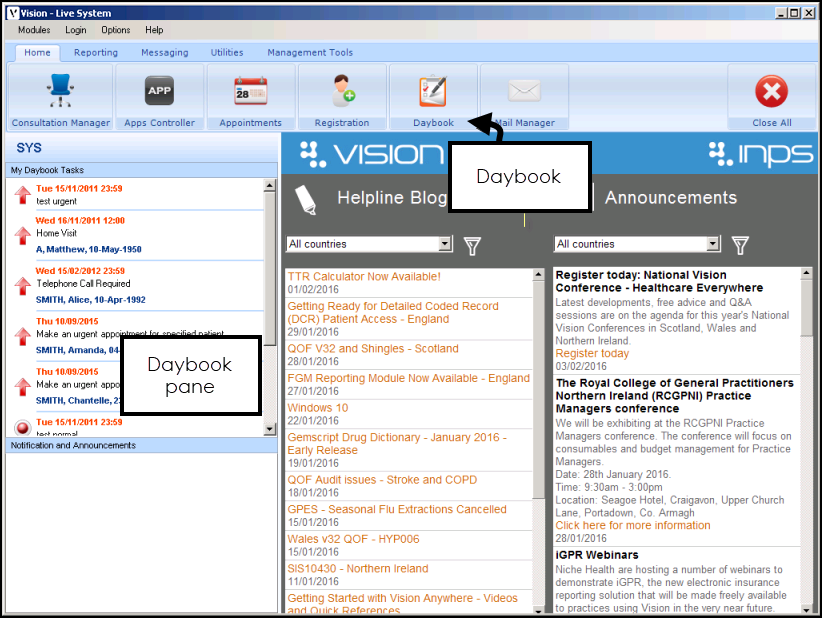The width and height of the screenshot is (822, 618).
Task: Switch to the Reporting tab
Action: tap(96, 52)
